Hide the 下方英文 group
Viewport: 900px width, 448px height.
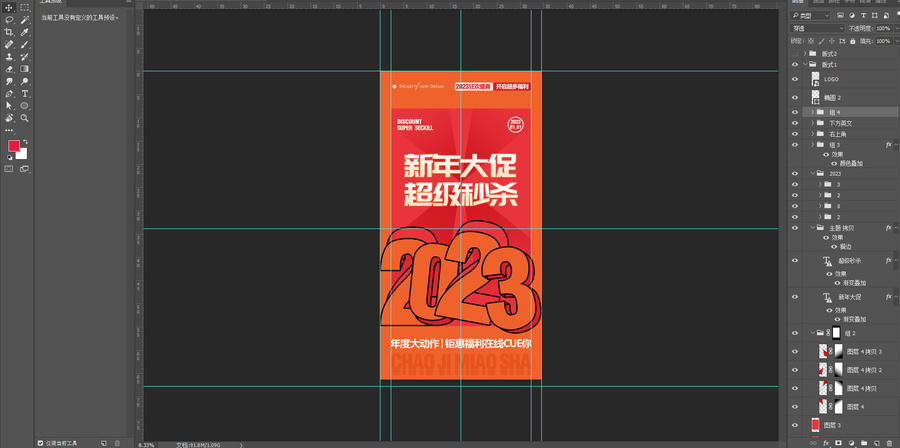[795, 123]
